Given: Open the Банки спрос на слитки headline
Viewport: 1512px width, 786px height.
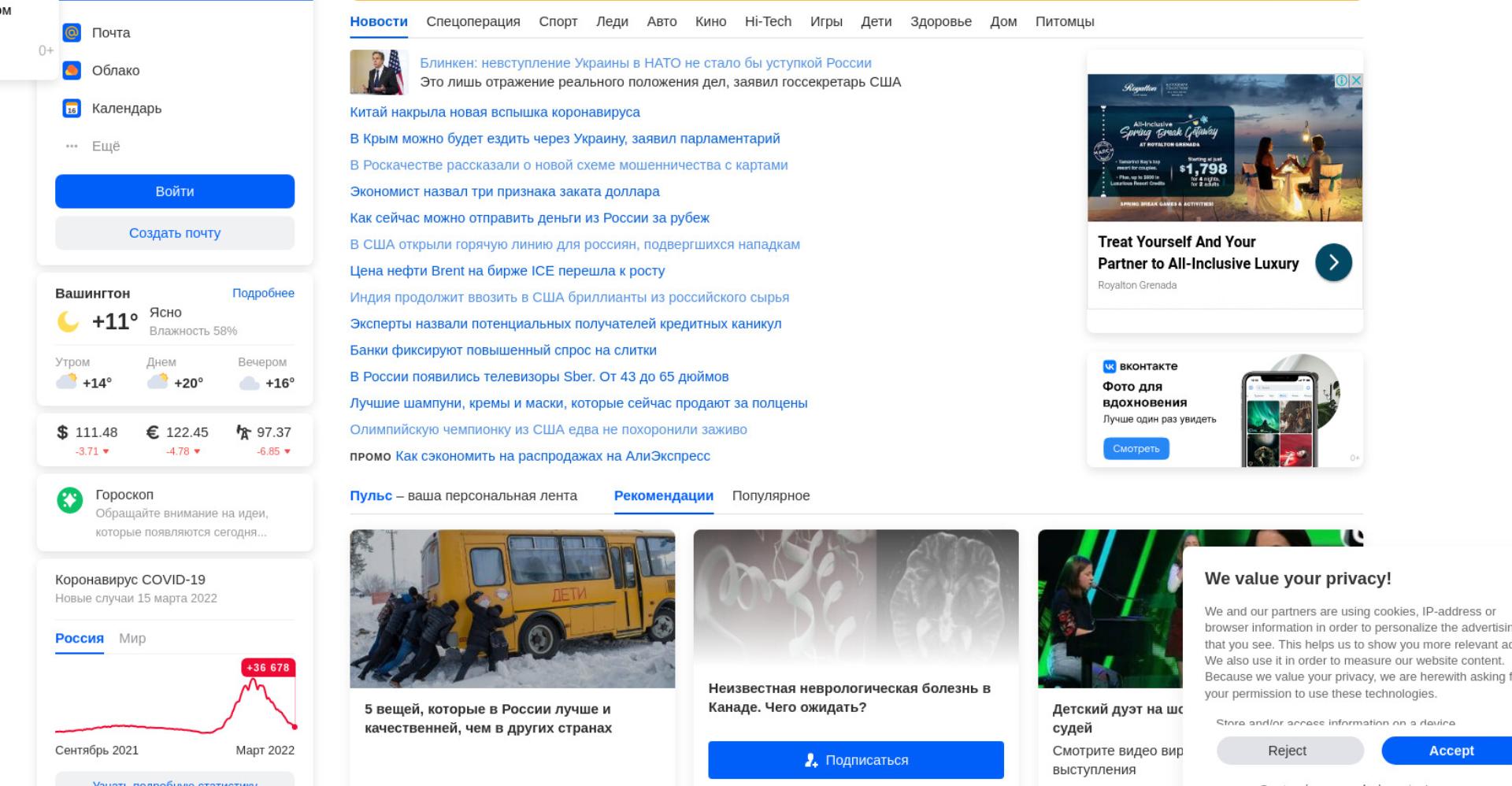Looking at the screenshot, I should [x=503, y=350].
